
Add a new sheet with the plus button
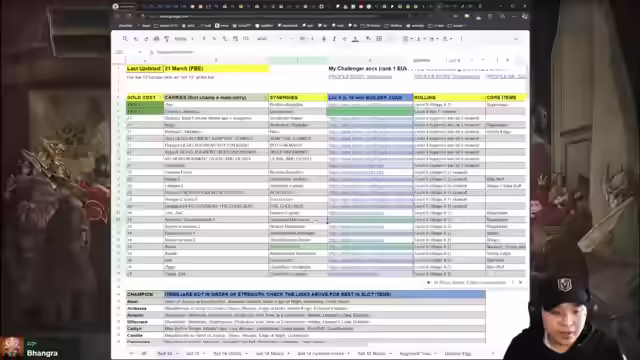click(131, 353)
